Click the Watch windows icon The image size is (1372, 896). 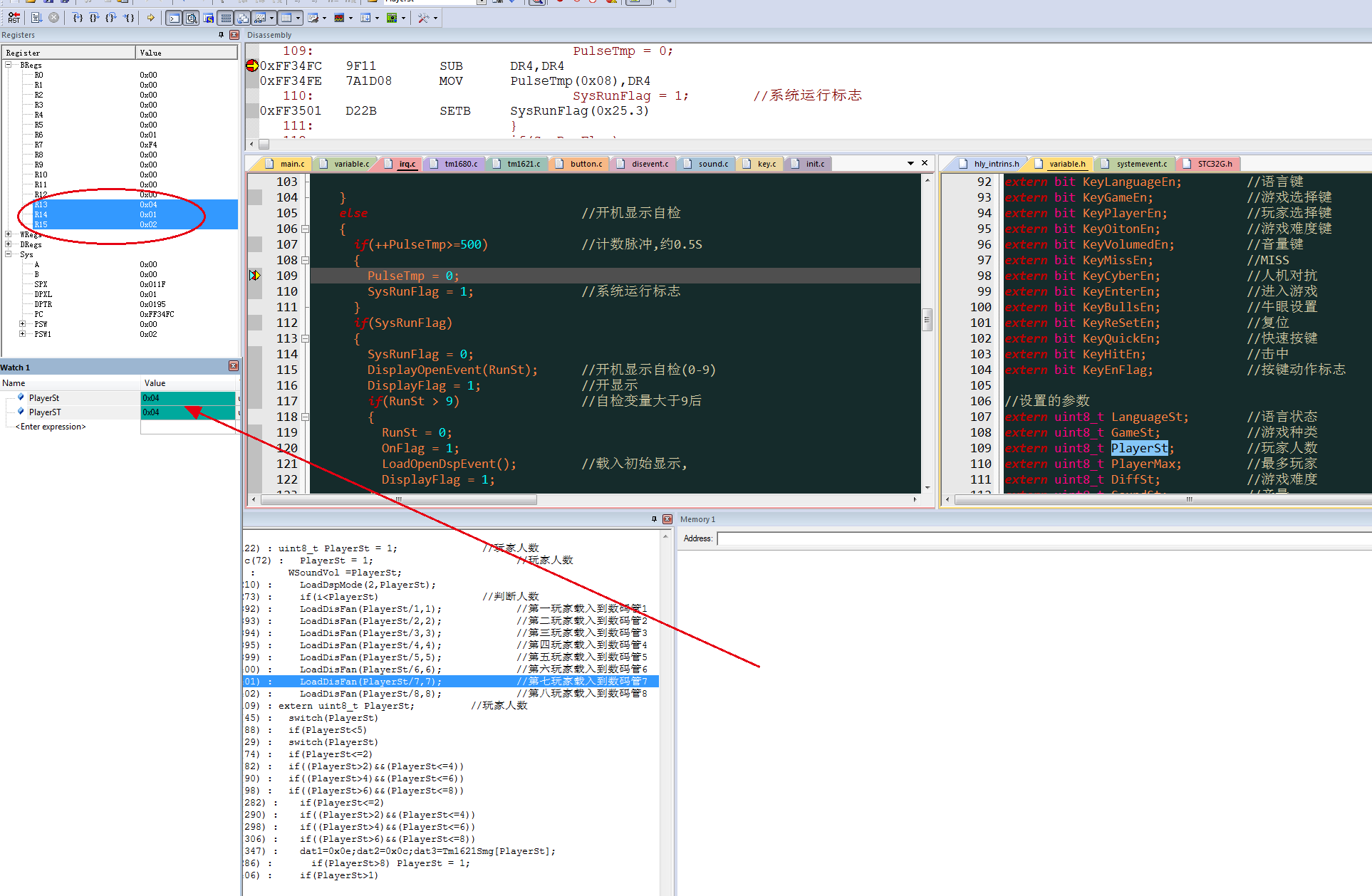tap(260, 18)
